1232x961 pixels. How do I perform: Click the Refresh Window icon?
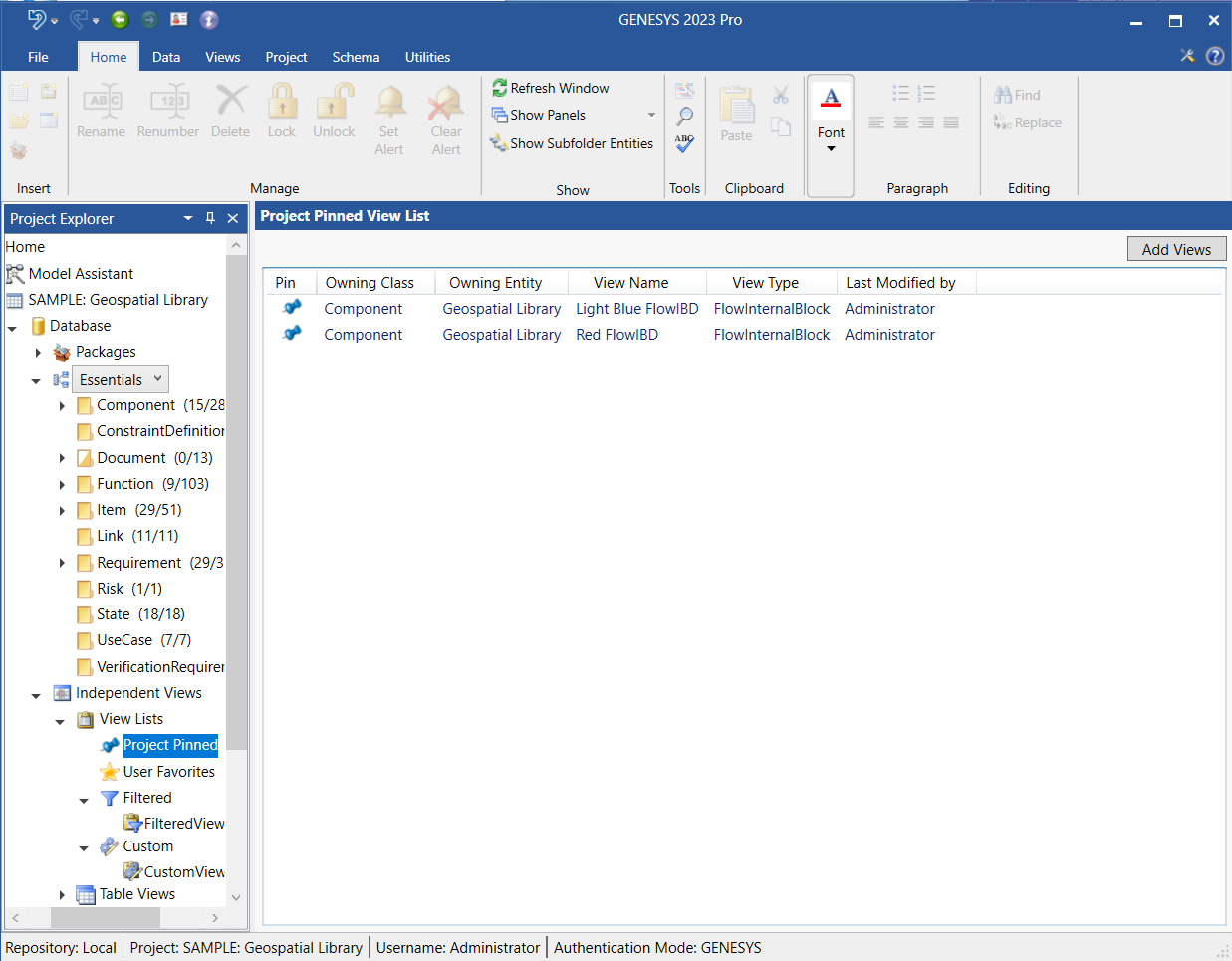(x=500, y=88)
